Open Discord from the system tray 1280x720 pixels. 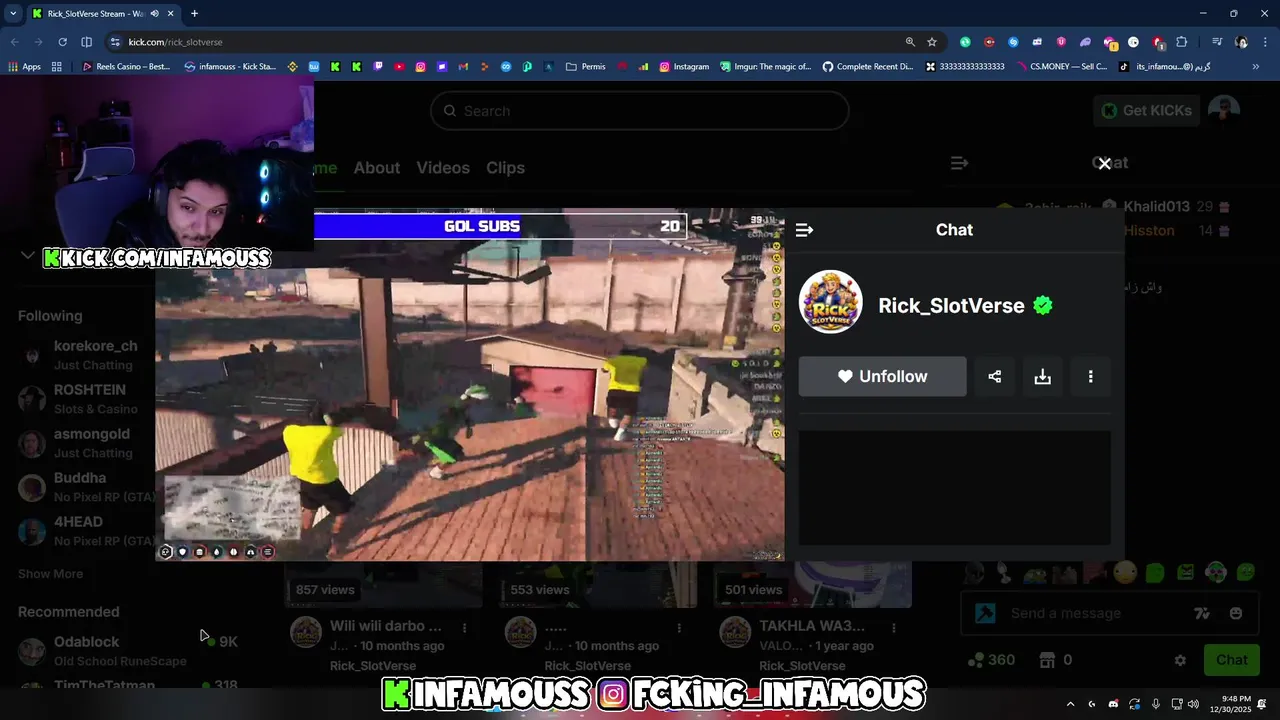[1113, 704]
